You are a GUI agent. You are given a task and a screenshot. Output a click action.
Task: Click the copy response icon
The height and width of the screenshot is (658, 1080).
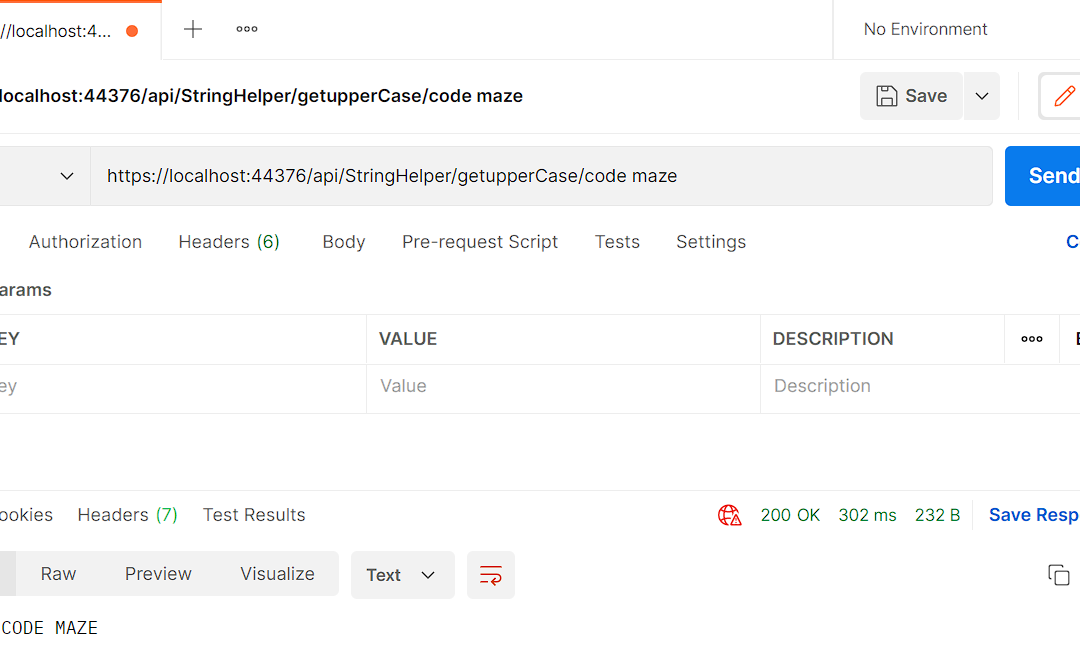[x=1058, y=575]
